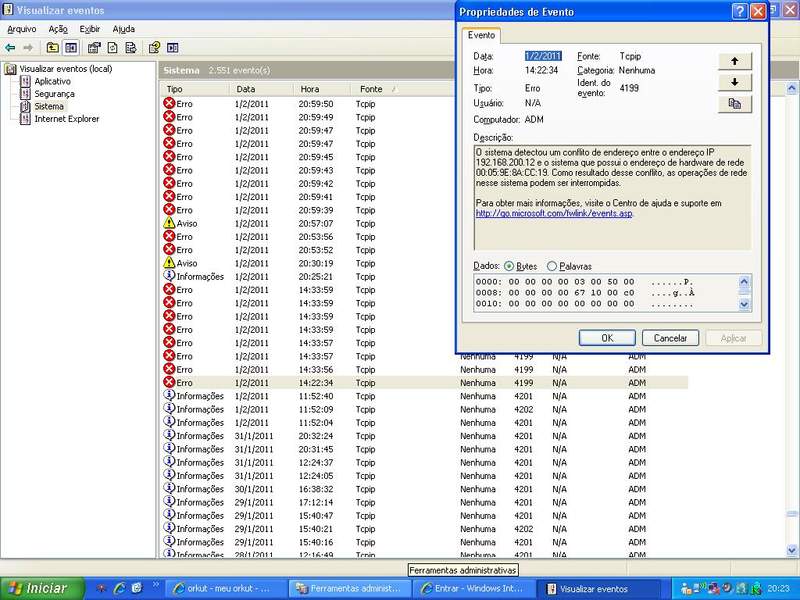
Task: Click the first red quick launch icon
Action: [103, 588]
